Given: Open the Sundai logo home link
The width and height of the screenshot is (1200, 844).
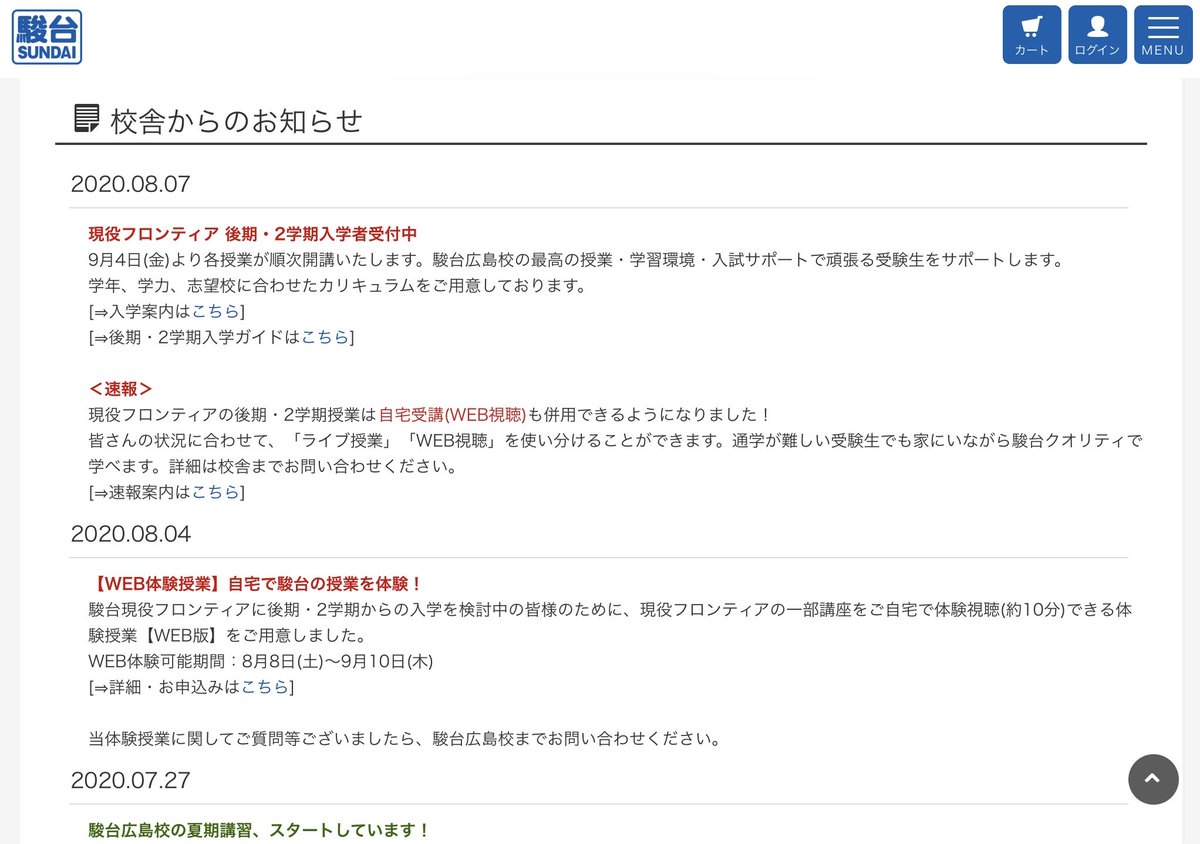Looking at the screenshot, I should point(47,37).
